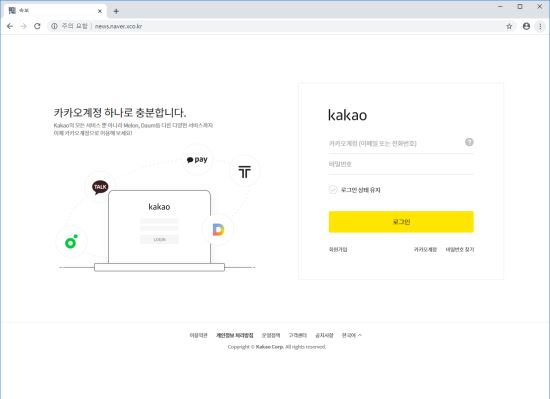Bookmark this page with the star icon
Image resolution: width=550 pixels, height=399 pixels.
[x=509, y=26]
